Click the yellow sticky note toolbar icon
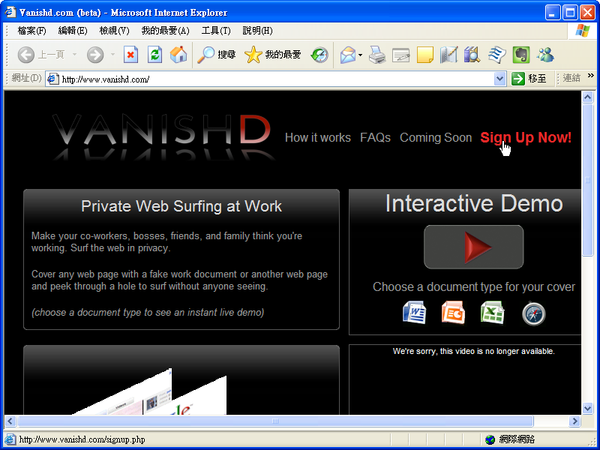This screenshot has width=600, height=450. click(x=425, y=55)
